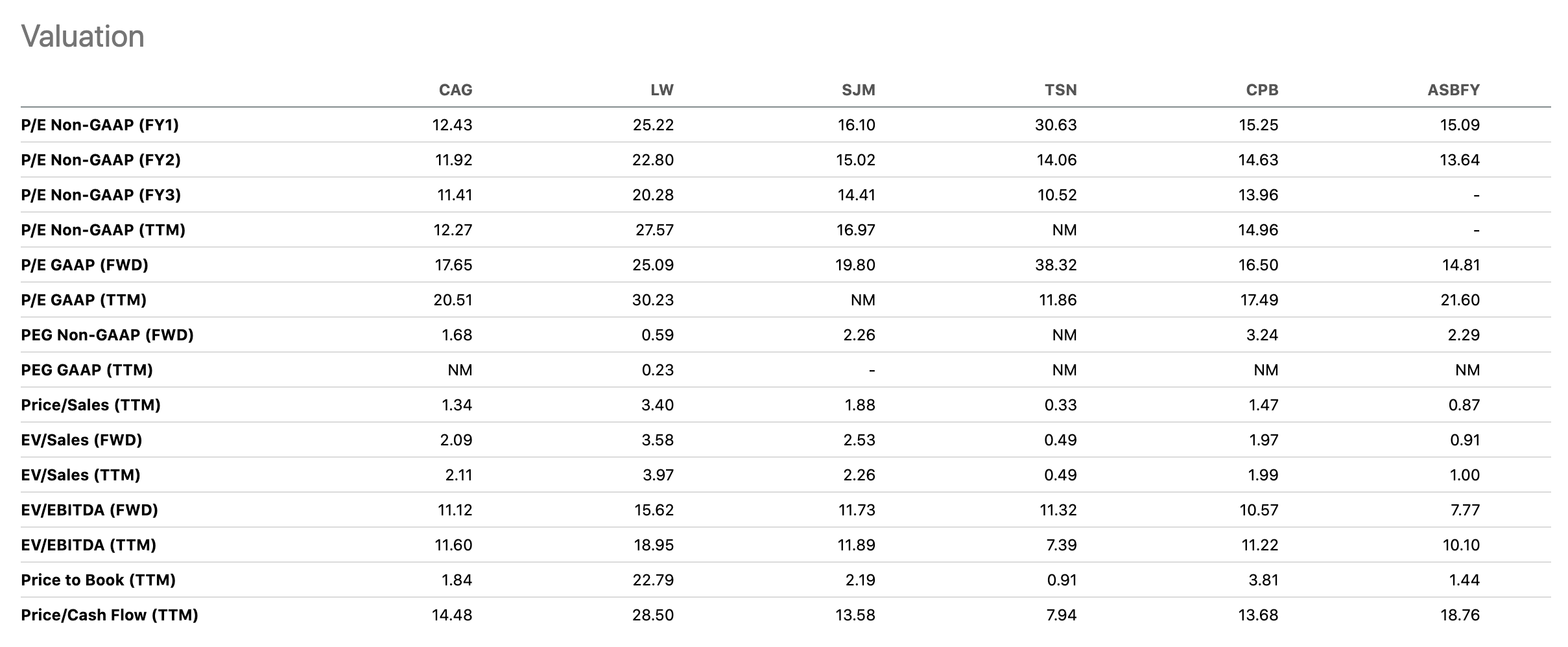Click CAG's P/E Non-GAAP (FY1) value 12.43
The width and height of the screenshot is (1568, 647).
[x=452, y=125]
